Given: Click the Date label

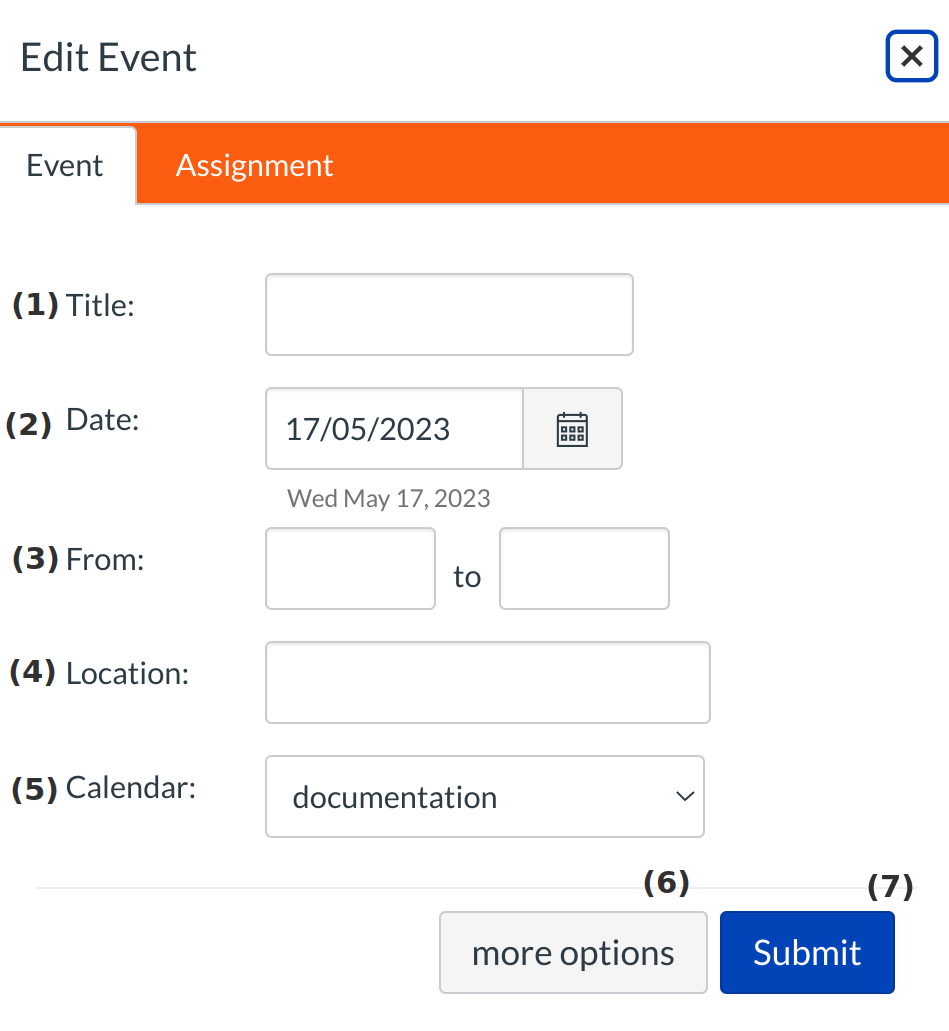Looking at the screenshot, I should [x=102, y=420].
